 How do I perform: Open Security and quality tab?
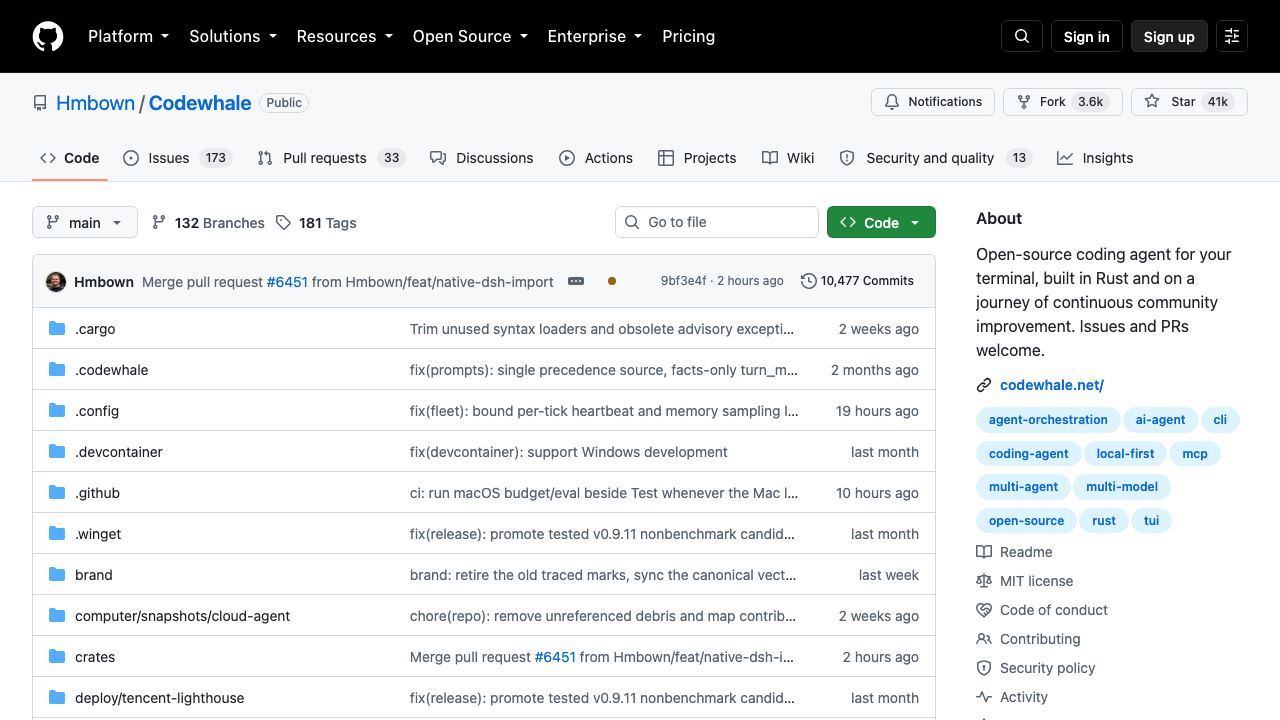[935, 158]
